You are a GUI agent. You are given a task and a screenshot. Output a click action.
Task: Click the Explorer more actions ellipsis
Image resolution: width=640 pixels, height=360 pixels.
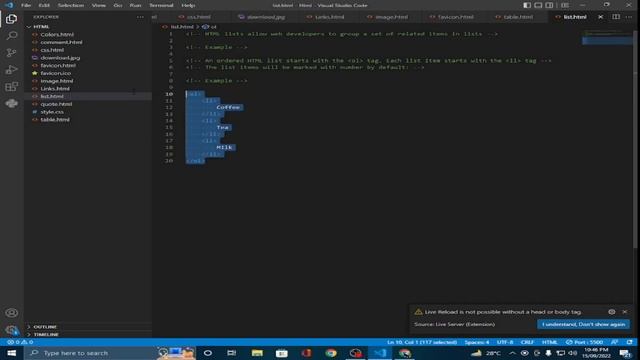click(x=140, y=17)
